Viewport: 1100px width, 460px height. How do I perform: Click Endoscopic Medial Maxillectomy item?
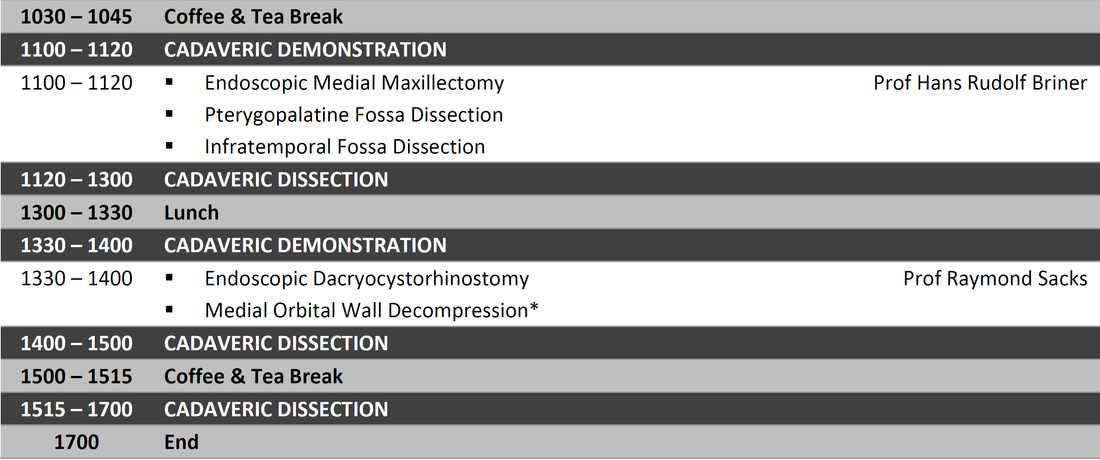(354, 83)
